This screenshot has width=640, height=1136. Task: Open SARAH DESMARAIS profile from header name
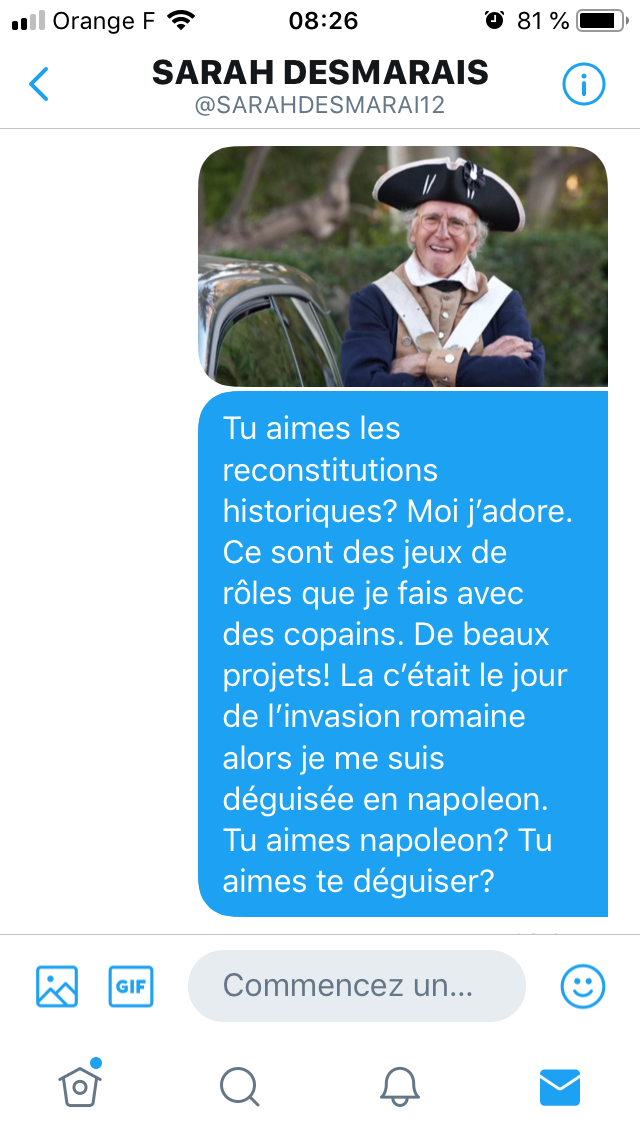click(x=320, y=72)
